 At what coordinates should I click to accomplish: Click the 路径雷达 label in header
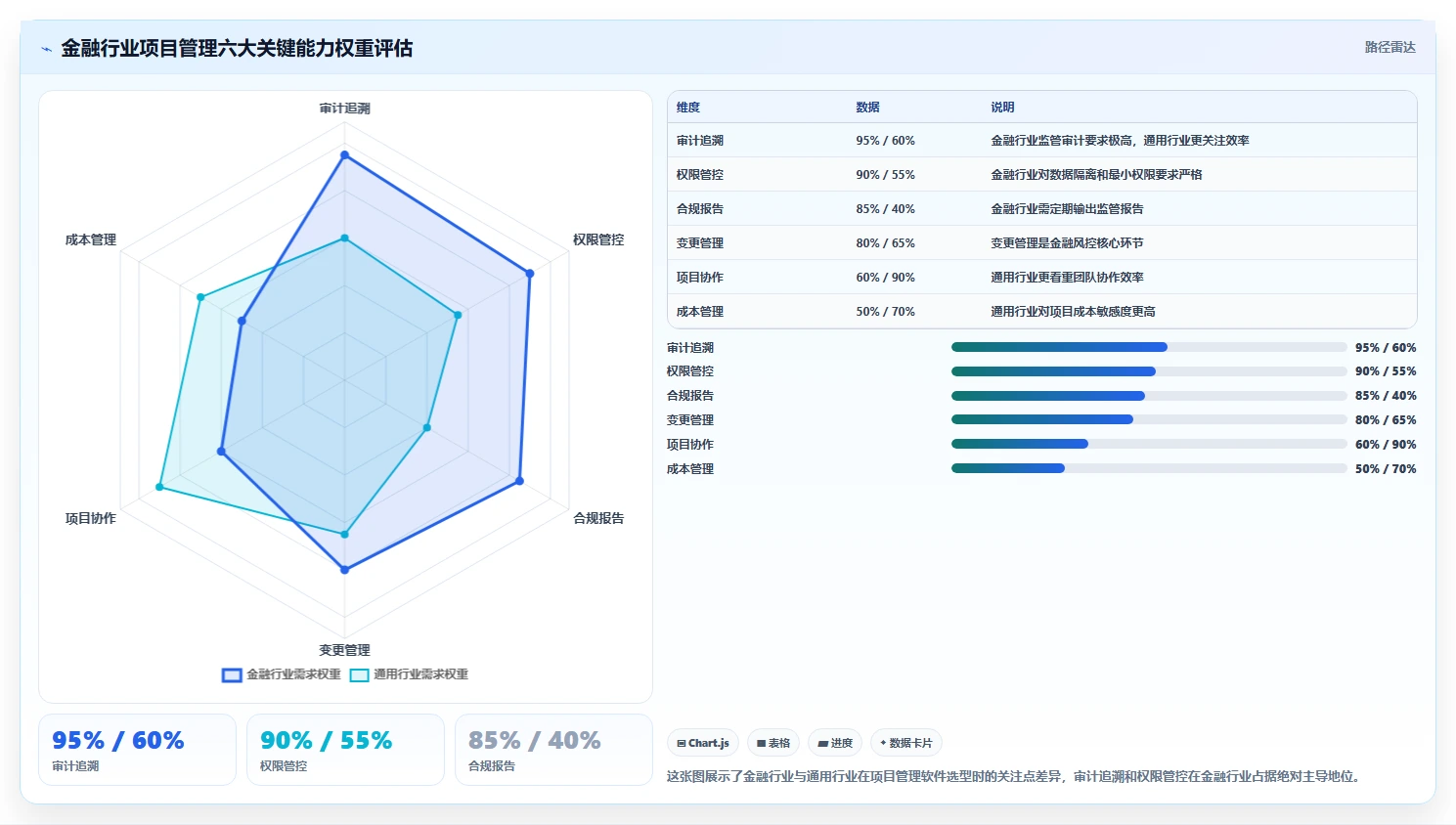tap(1390, 47)
